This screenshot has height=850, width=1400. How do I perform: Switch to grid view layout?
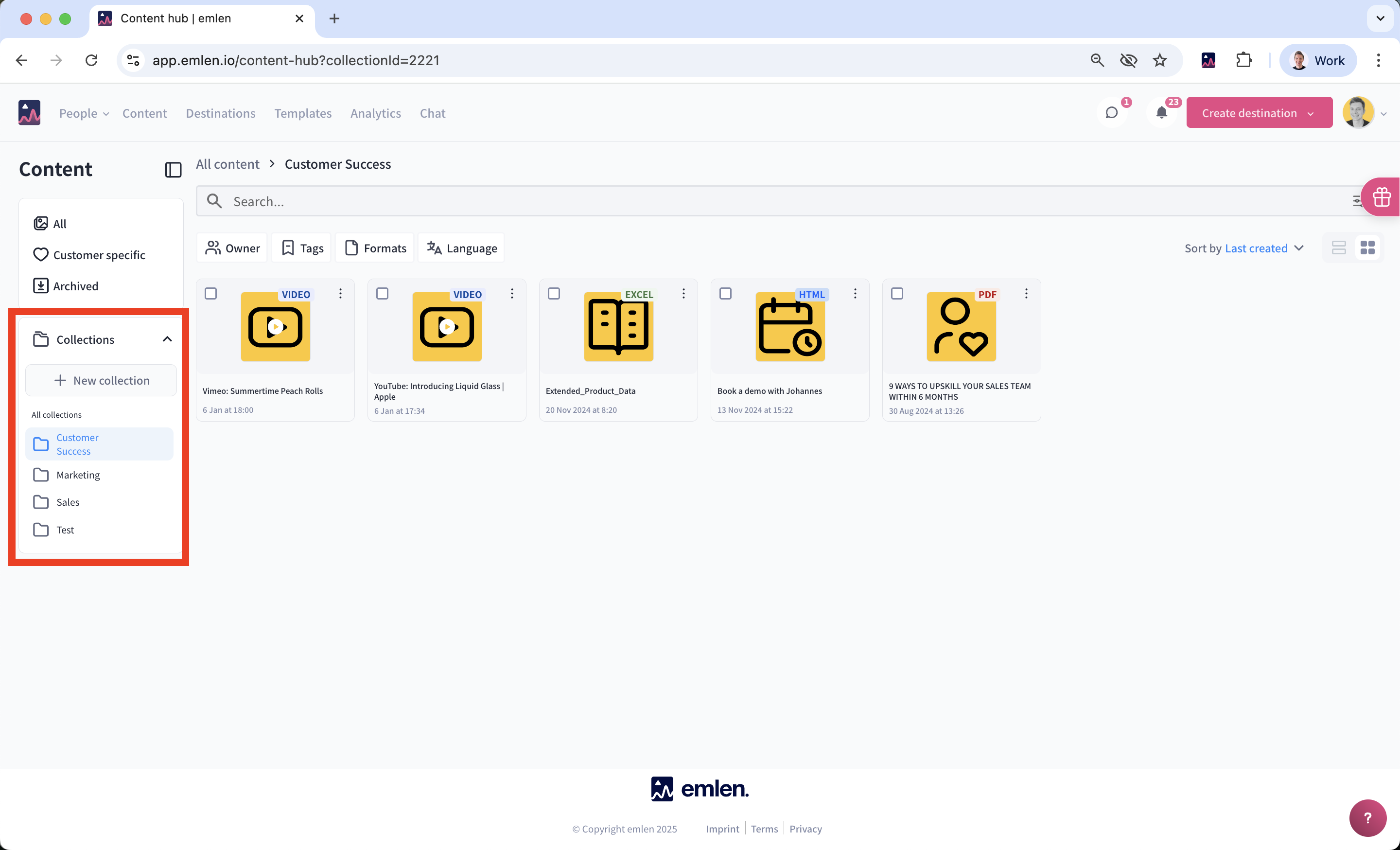click(1367, 248)
